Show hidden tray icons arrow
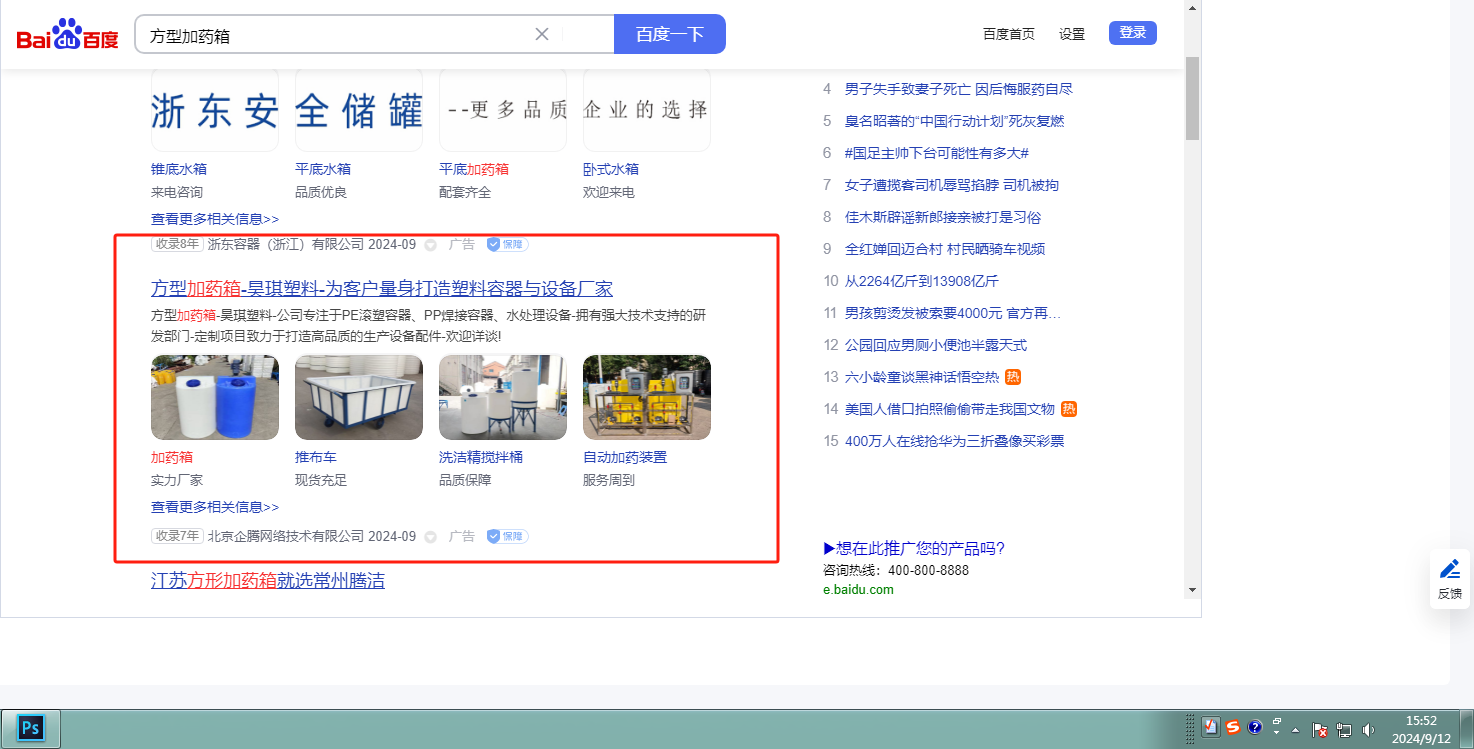Viewport: 1474px width, 749px height. click(1296, 730)
